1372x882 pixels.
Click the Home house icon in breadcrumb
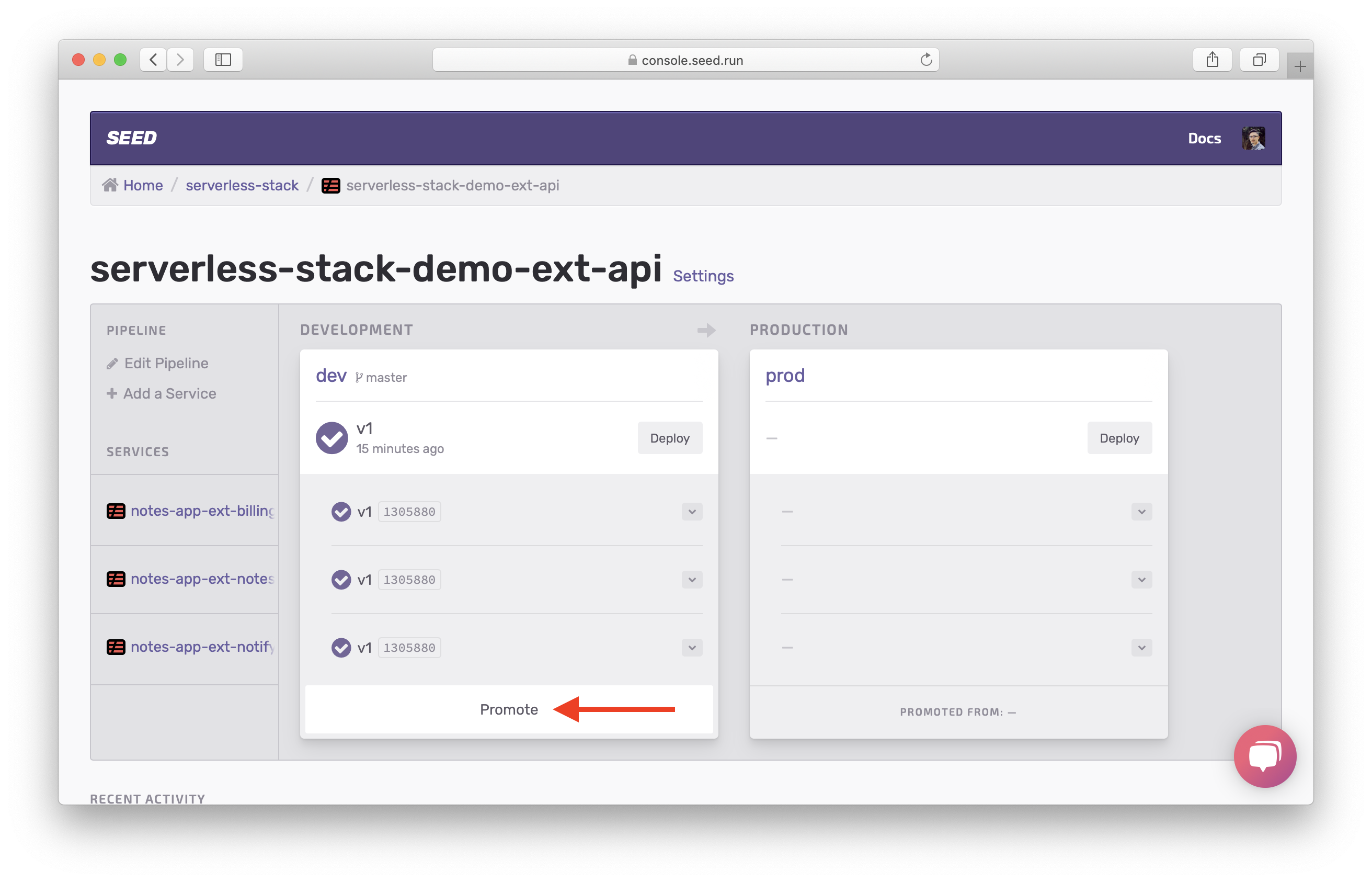(110, 185)
